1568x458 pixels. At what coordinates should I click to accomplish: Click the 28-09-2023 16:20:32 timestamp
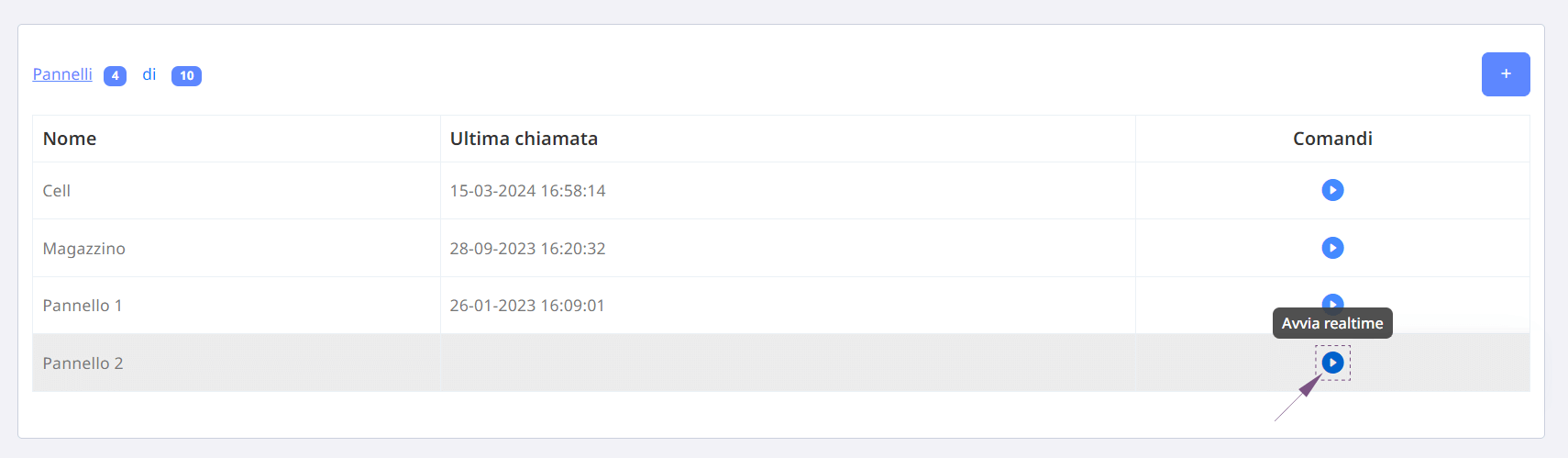coord(527,249)
